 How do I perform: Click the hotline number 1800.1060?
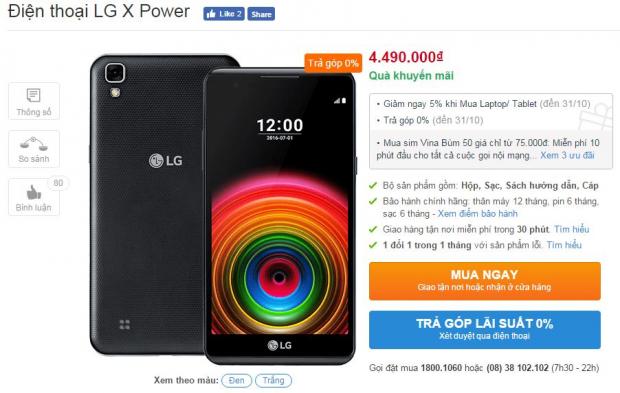(x=441, y=368)
